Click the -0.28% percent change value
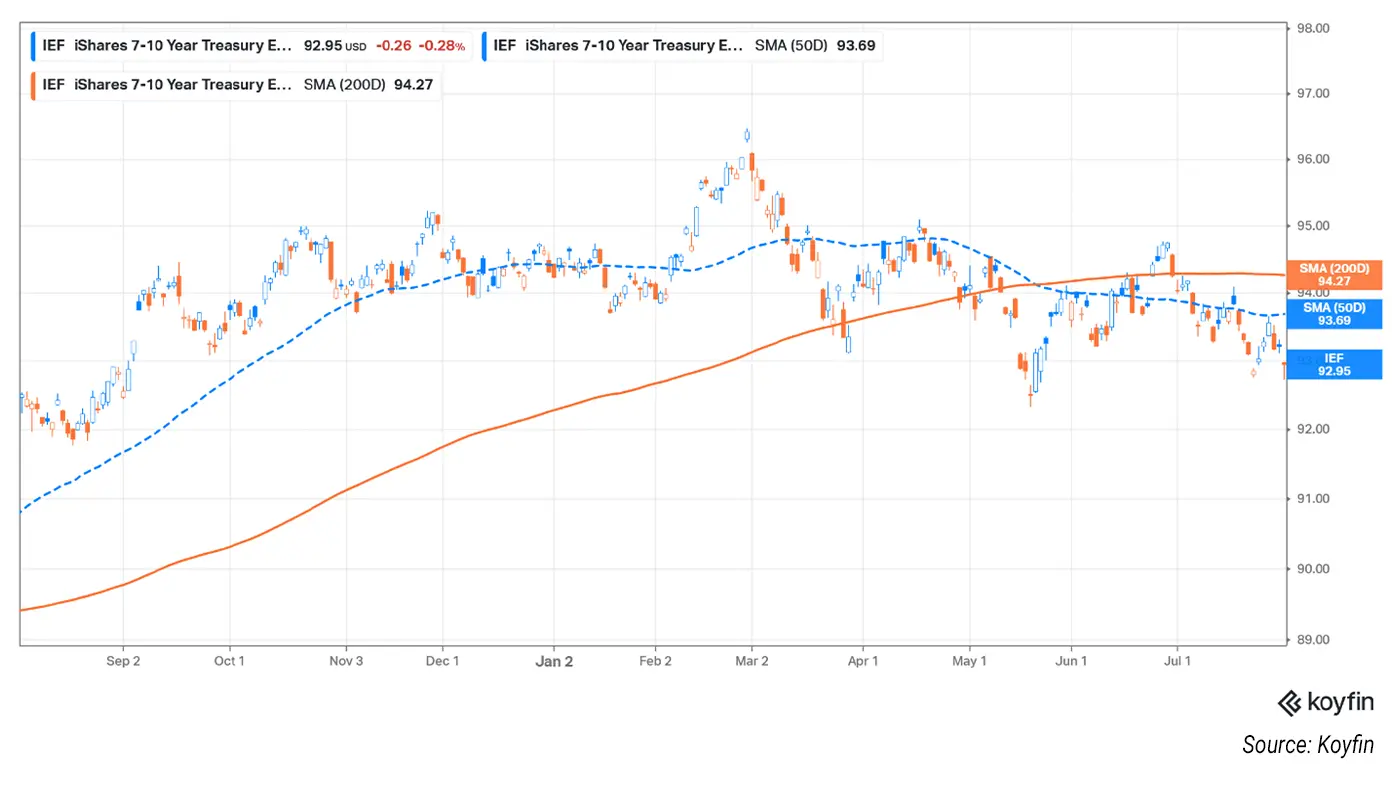This screenshot has width=1400, height=786. [441, 45]
